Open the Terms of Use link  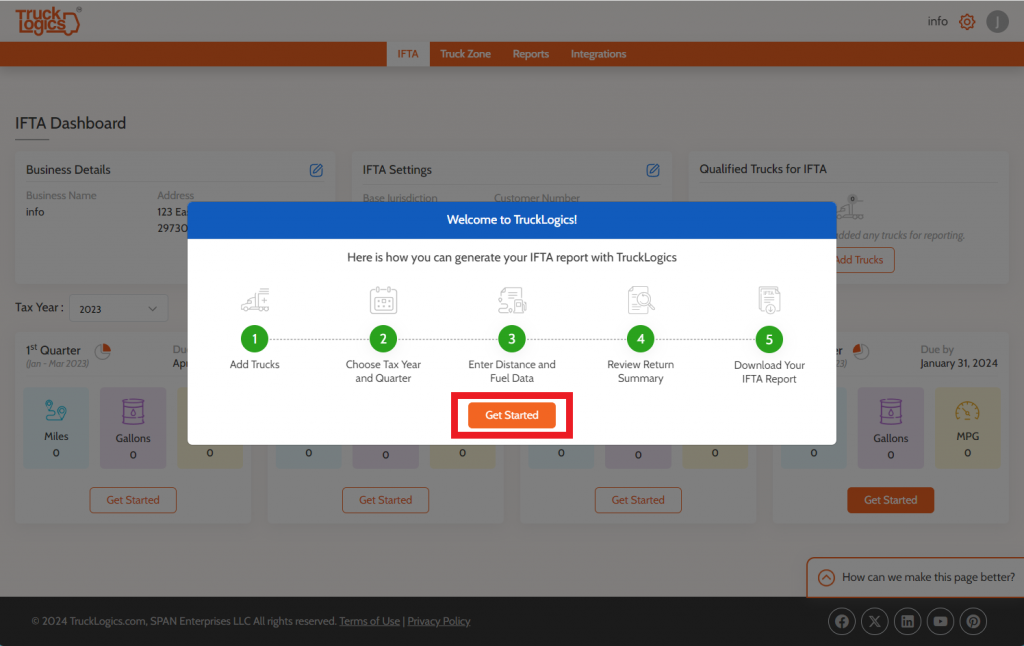click(370, 621)
